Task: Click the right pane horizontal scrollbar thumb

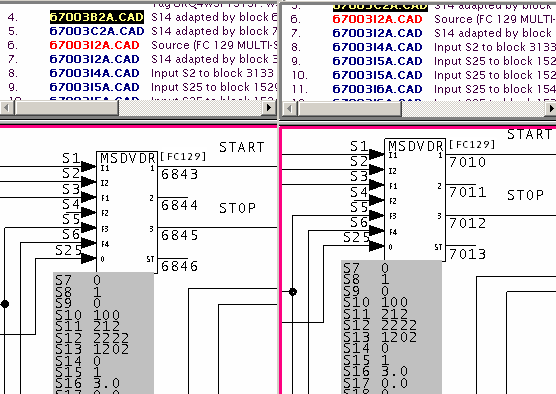Action: pyautogui.click(x=349, y=108)
